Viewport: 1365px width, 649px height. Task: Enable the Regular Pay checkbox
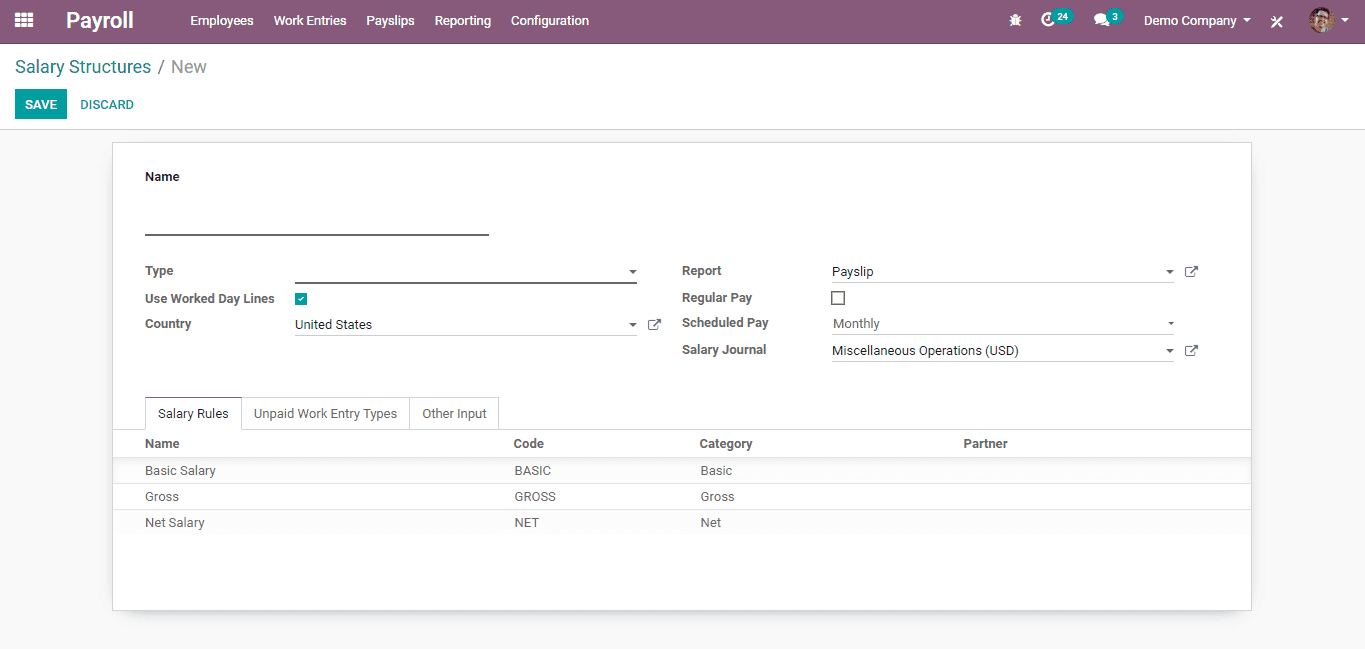click(838, 298)
